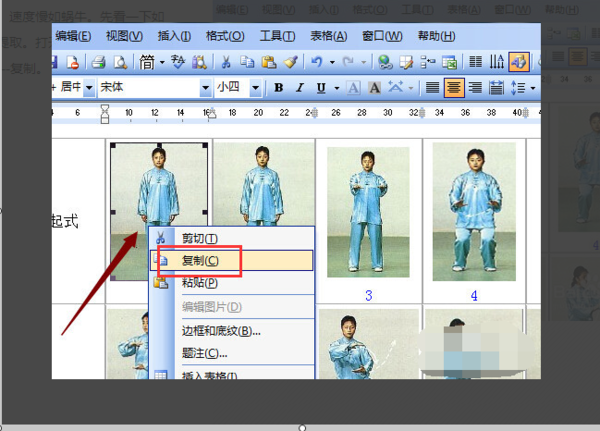Click the right indent marker near 16 on ruler
The height and width of the screenshot is (431, 600).
(212, 113)
